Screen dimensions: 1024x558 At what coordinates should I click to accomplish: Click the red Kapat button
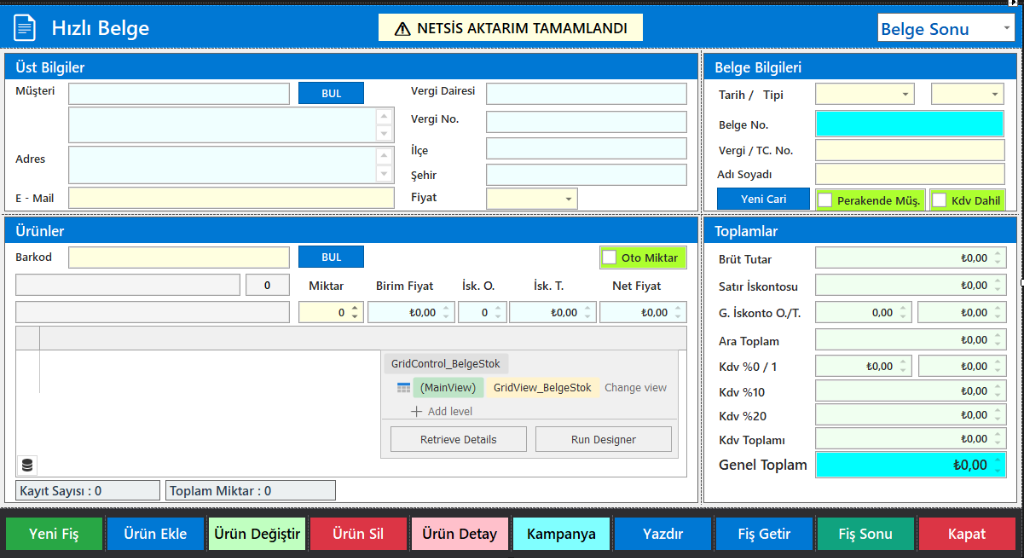point(967,534)
